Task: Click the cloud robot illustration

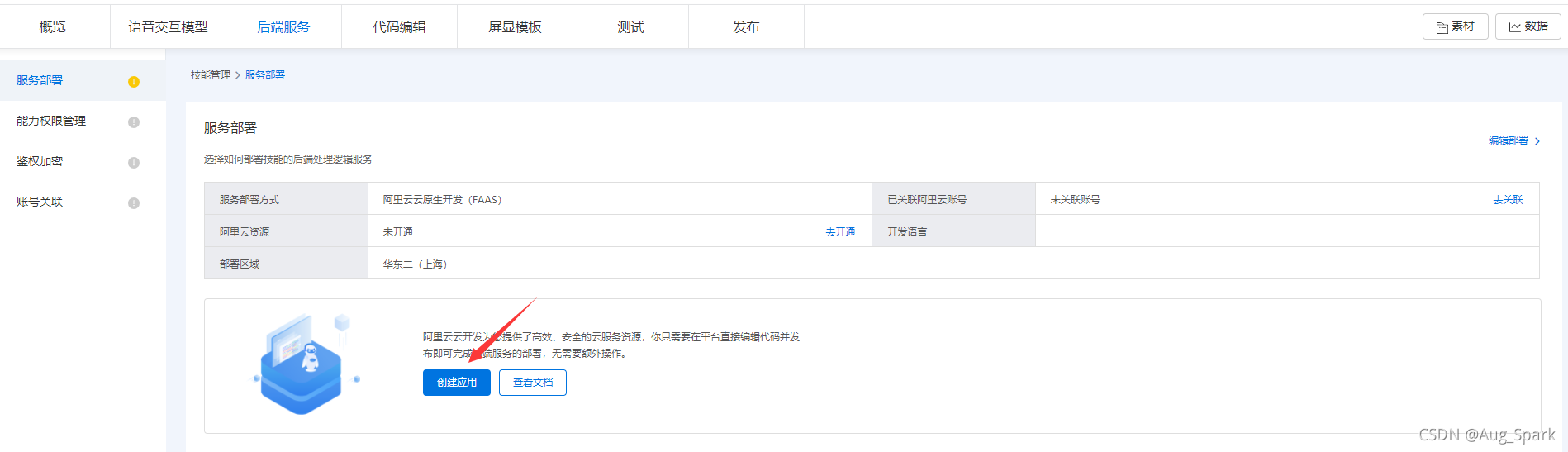Action: (306, 364)
